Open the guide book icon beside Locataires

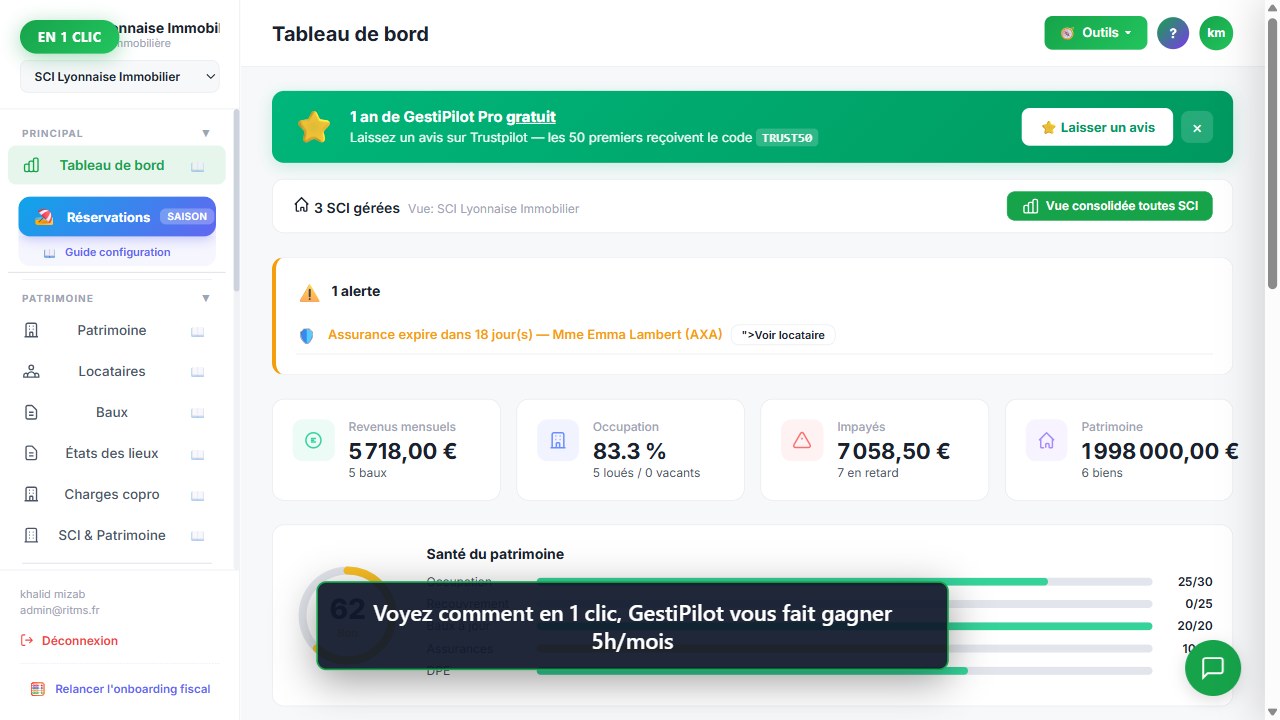(x=198, y=372)
